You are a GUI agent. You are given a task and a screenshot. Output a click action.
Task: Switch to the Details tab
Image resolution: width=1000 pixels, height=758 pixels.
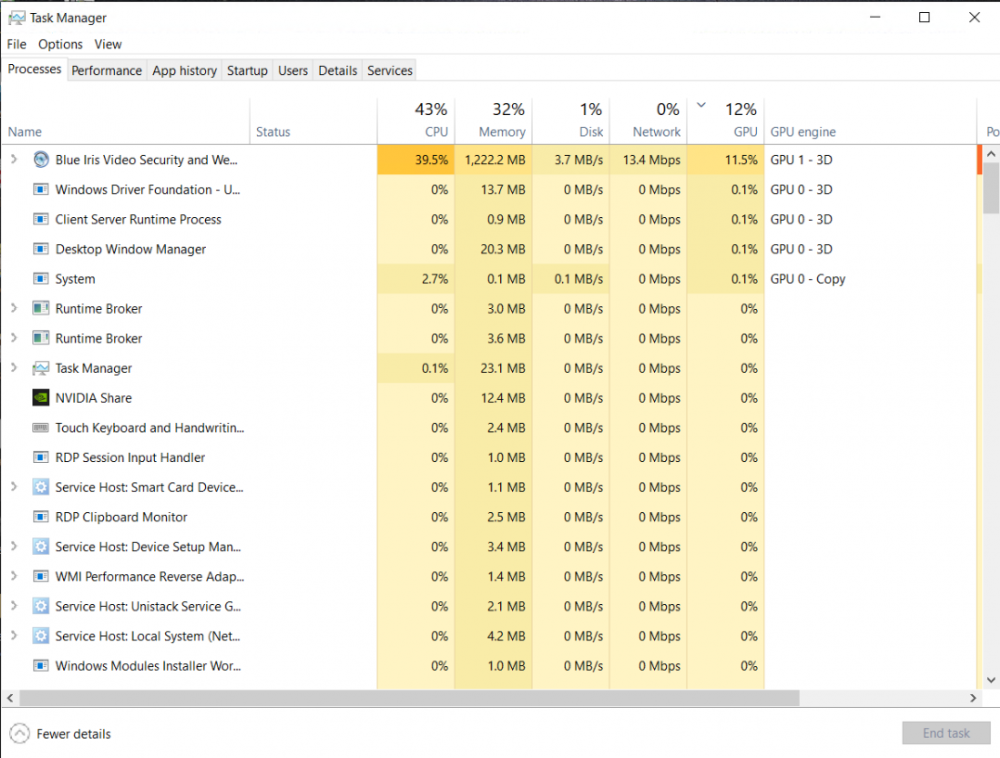pos(337,71)
